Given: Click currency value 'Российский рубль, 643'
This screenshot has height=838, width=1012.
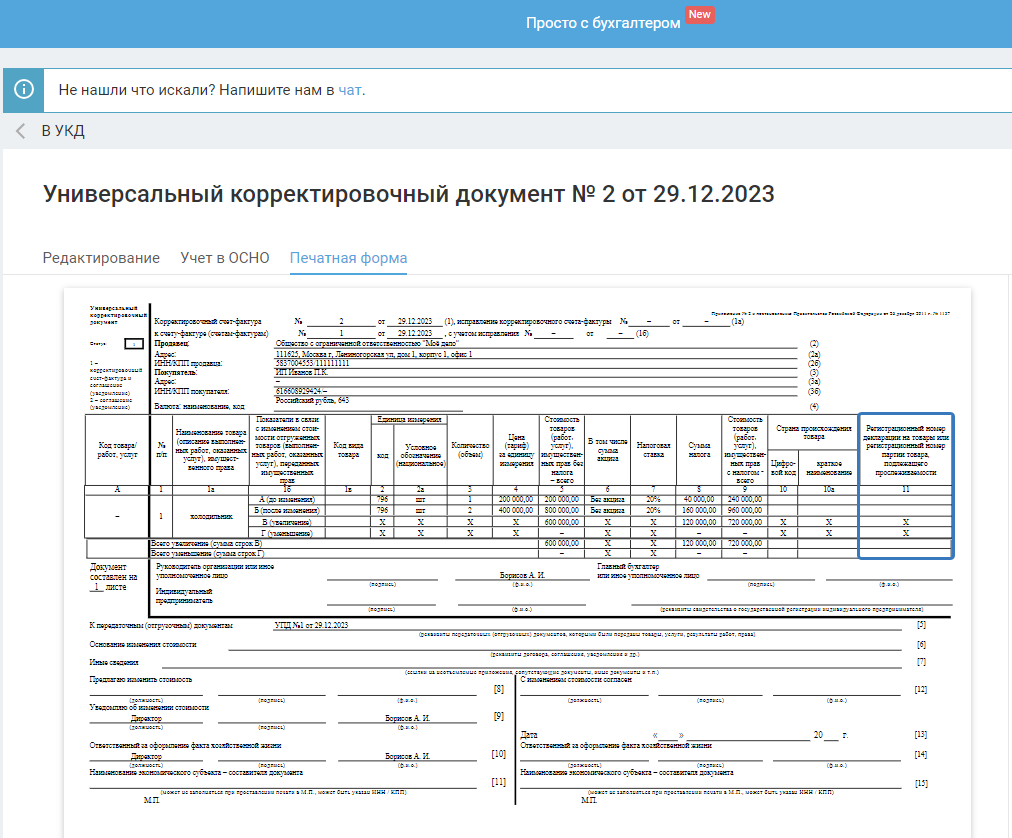Looking at the screenshot, I should tap(312, 400).
